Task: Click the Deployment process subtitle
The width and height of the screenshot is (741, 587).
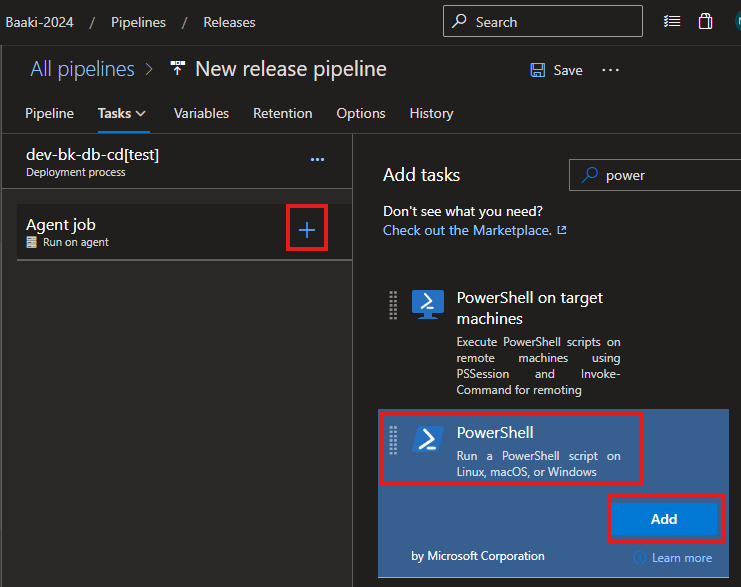Action: (x=76, y=172)
